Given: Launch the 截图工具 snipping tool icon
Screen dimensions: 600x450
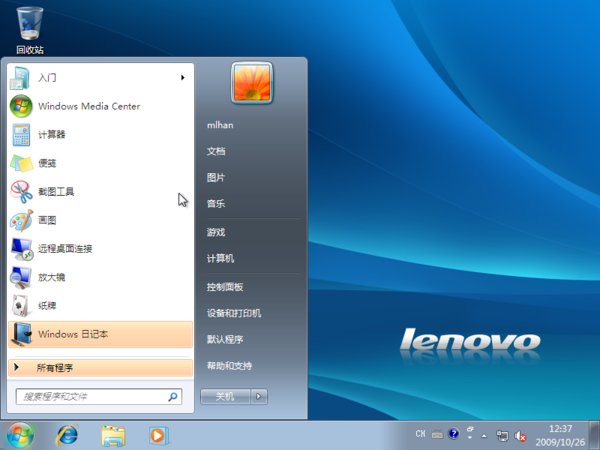Looking at the screenshot, I should click(x=21, y=191).
